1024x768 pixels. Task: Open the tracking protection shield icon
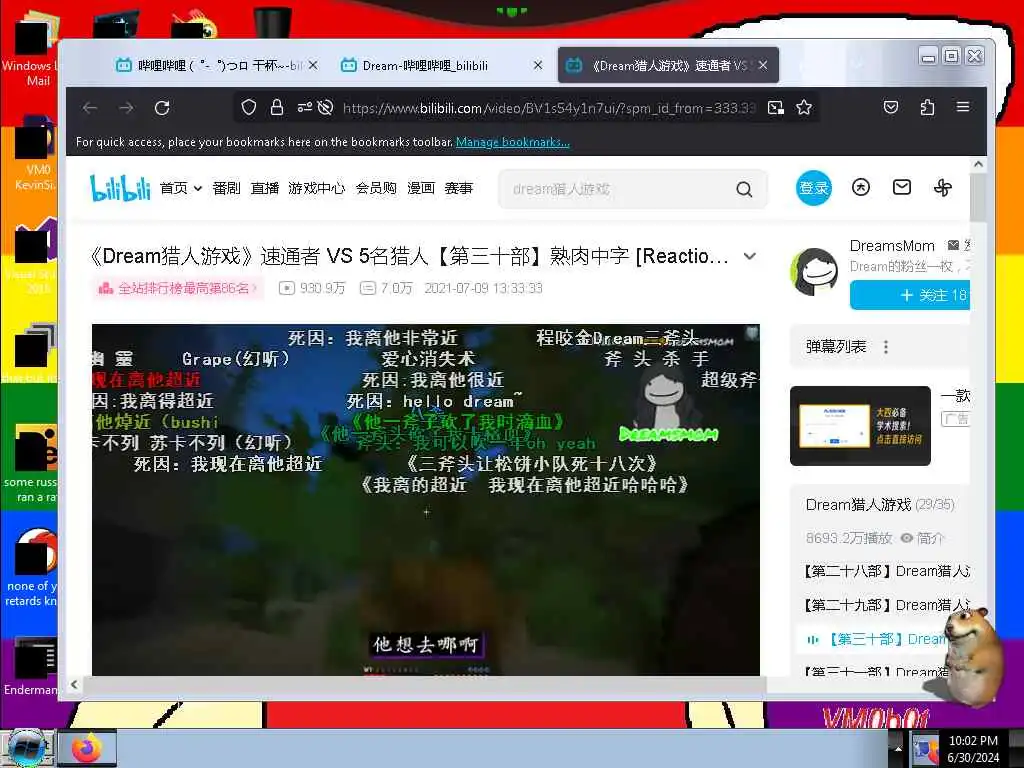click(x=249, y=108)
